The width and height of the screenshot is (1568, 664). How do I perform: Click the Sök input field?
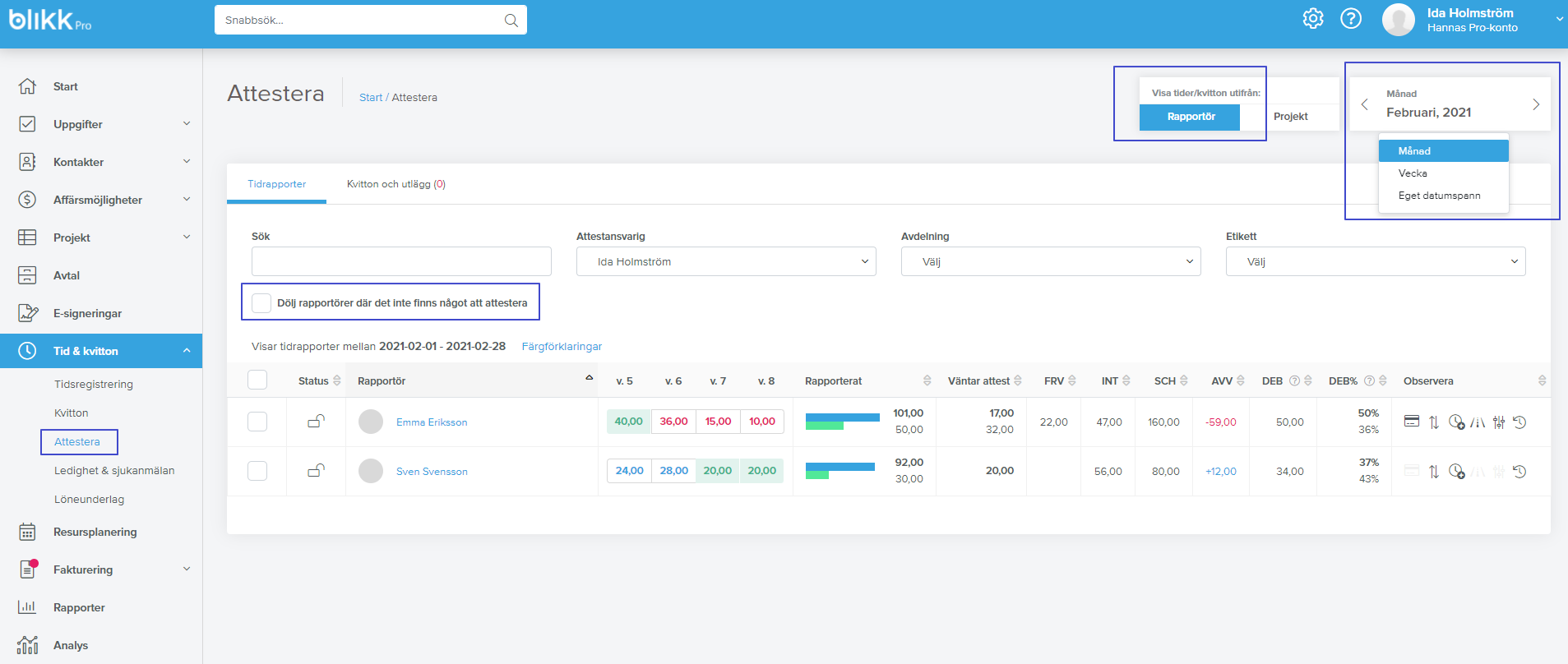401,261
